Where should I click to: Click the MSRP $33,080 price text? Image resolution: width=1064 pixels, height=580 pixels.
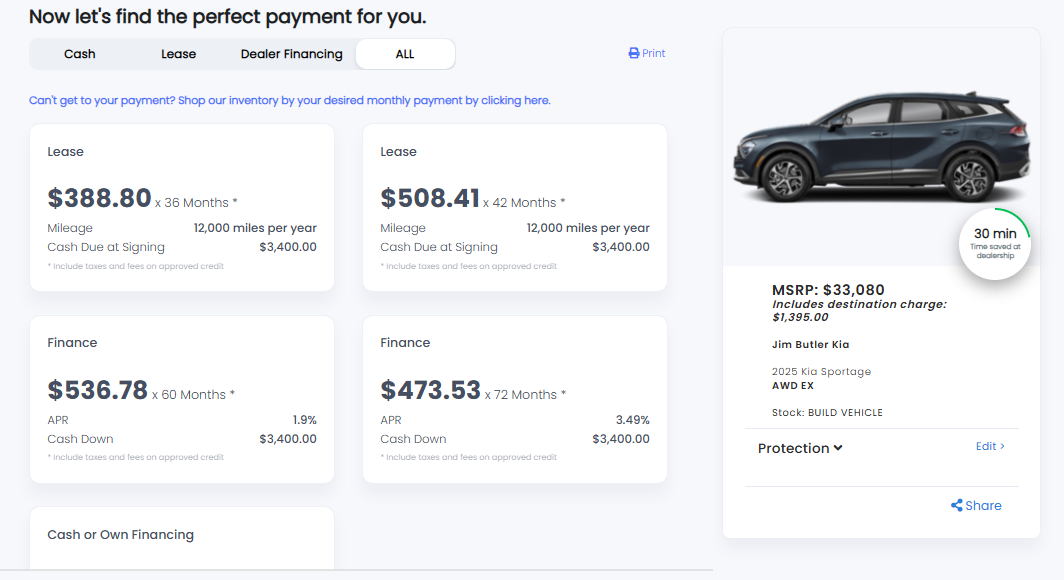[x=828, y=291]
